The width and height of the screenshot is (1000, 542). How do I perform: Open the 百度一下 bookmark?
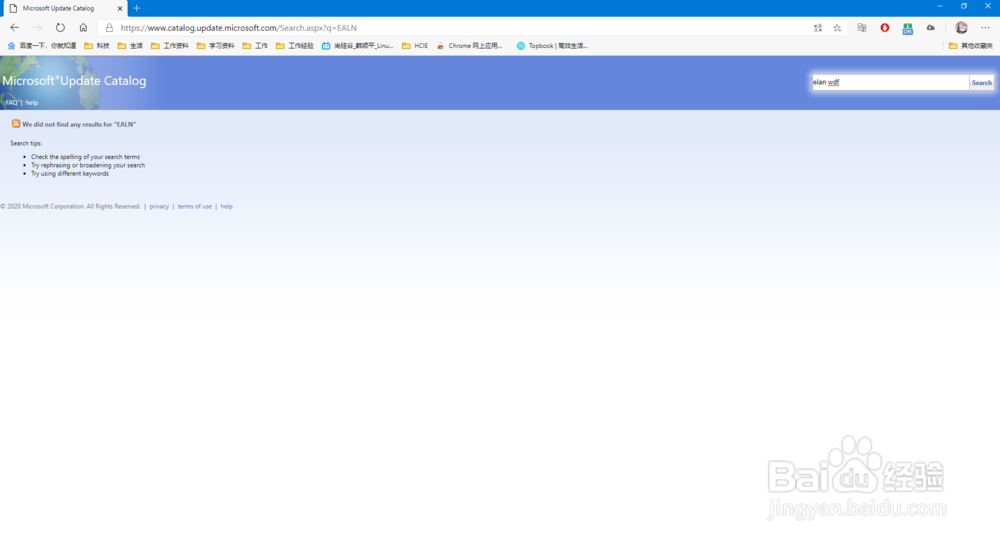click(41, 46)
